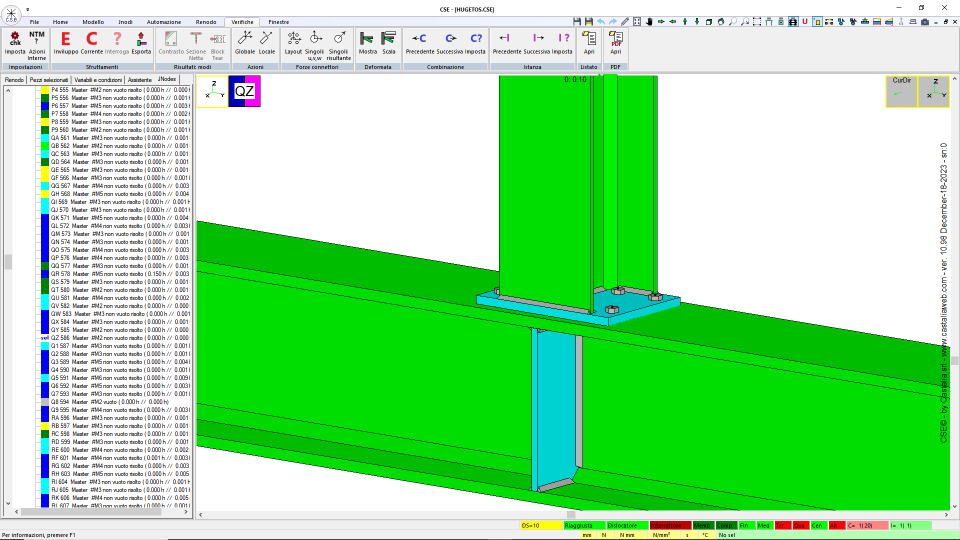Open the Pezzi selezionati panel tab
Viewport: 960px width, 540px height.
tap(49, 80)
